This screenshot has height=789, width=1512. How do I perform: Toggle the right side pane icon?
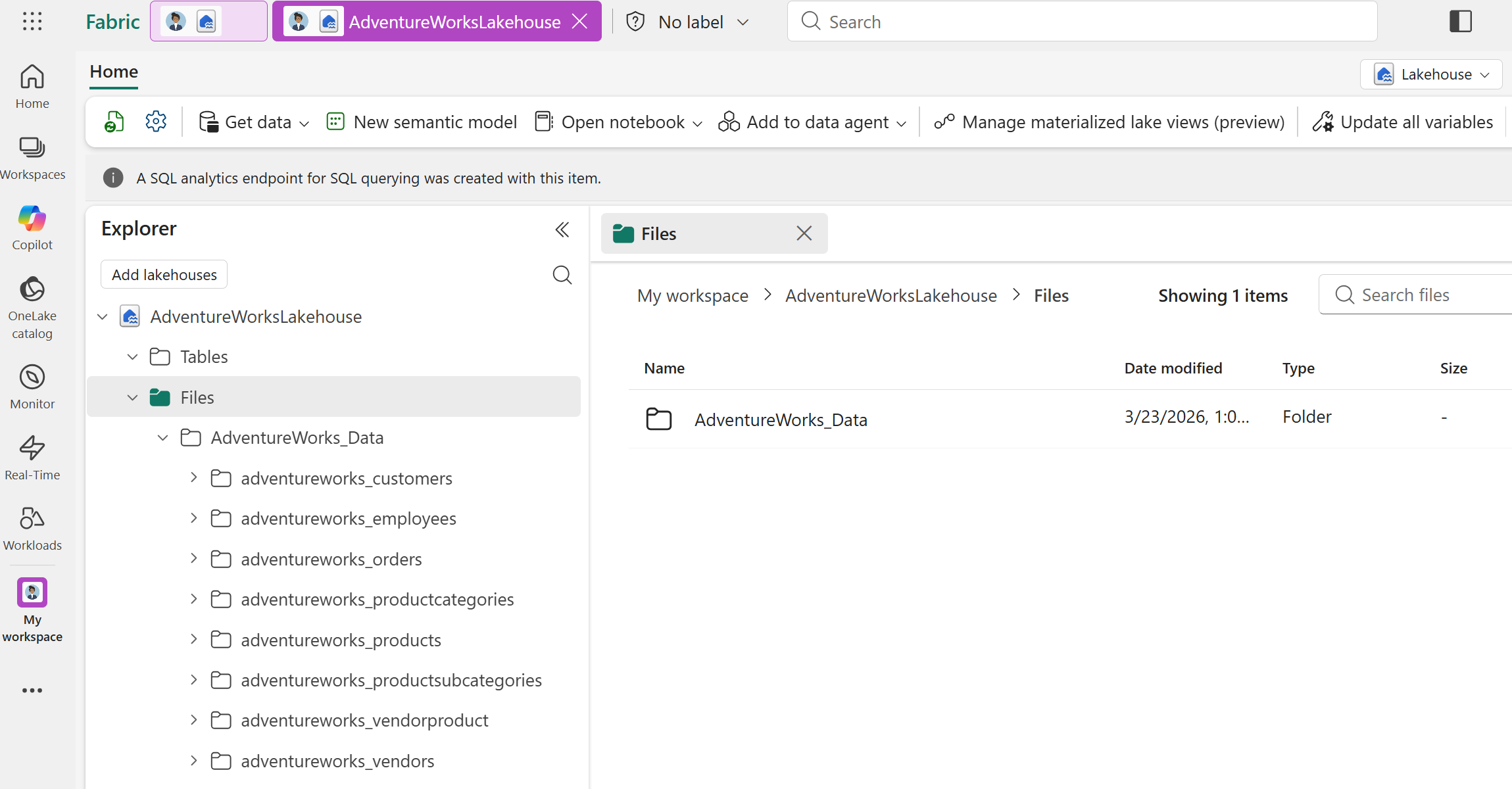[x=1460, y=22]
